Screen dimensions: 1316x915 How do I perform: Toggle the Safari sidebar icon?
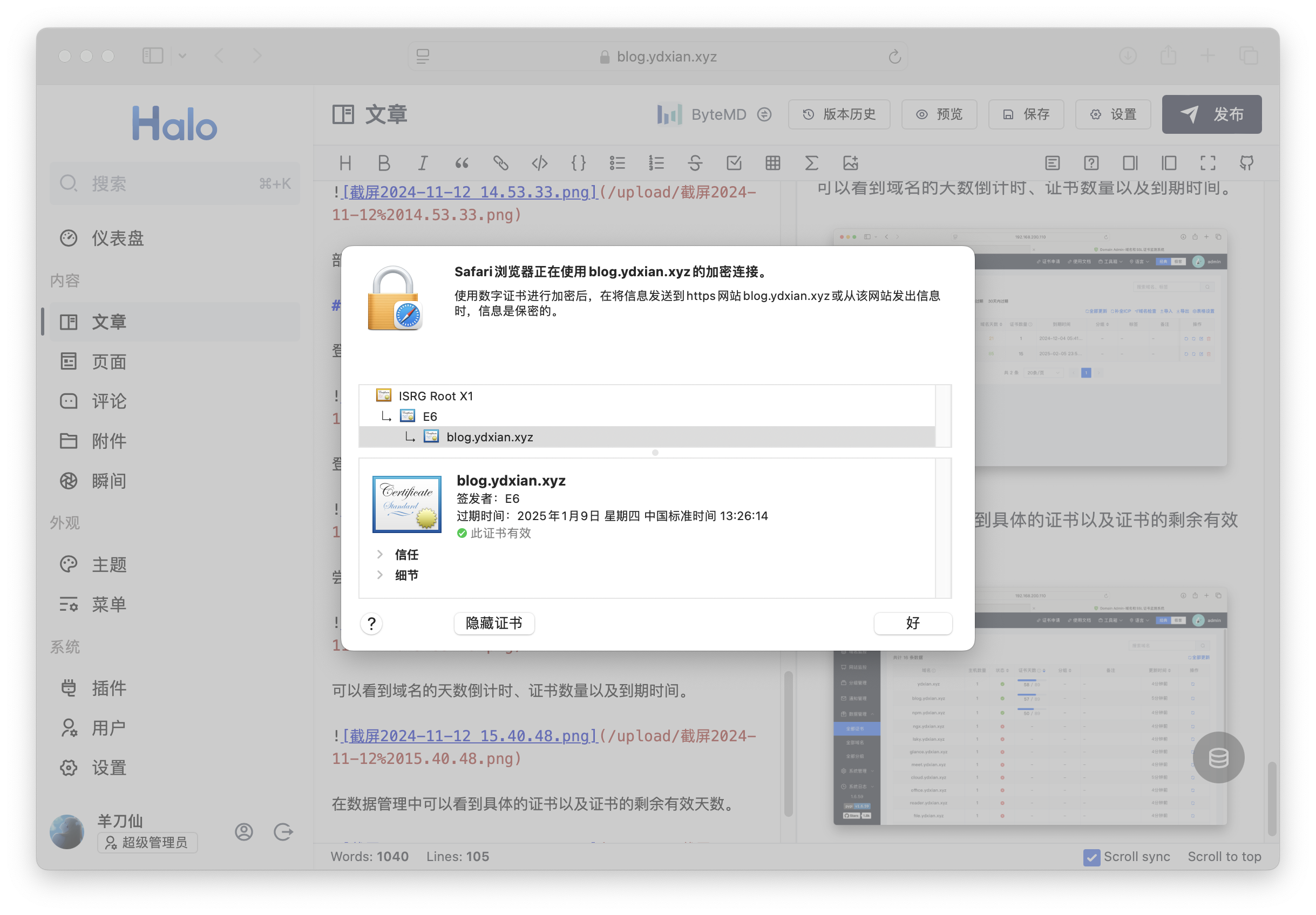(152, 56)
